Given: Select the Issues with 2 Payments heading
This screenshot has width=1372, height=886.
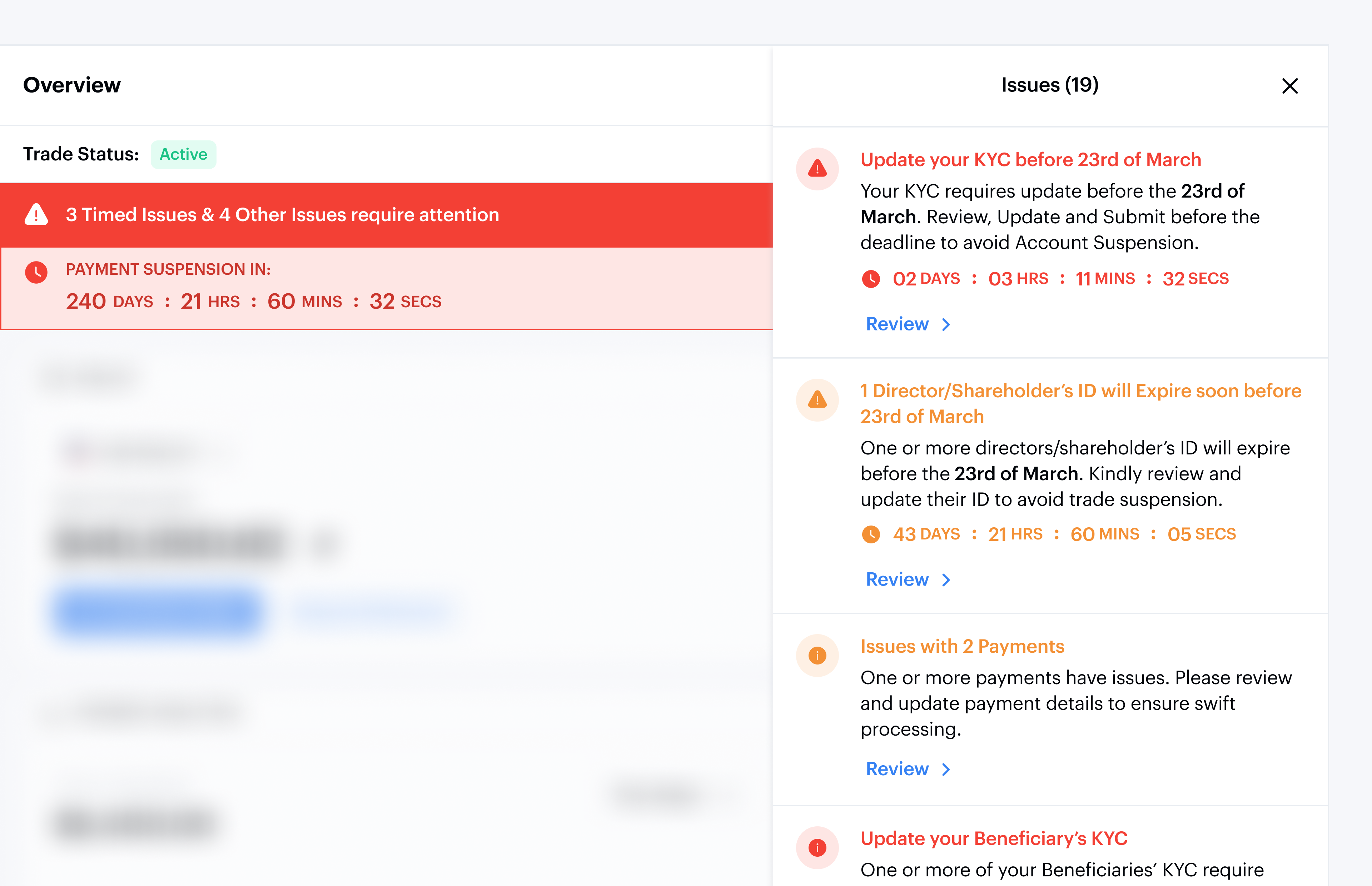Looking at the screenshot, I should [963, 646].
